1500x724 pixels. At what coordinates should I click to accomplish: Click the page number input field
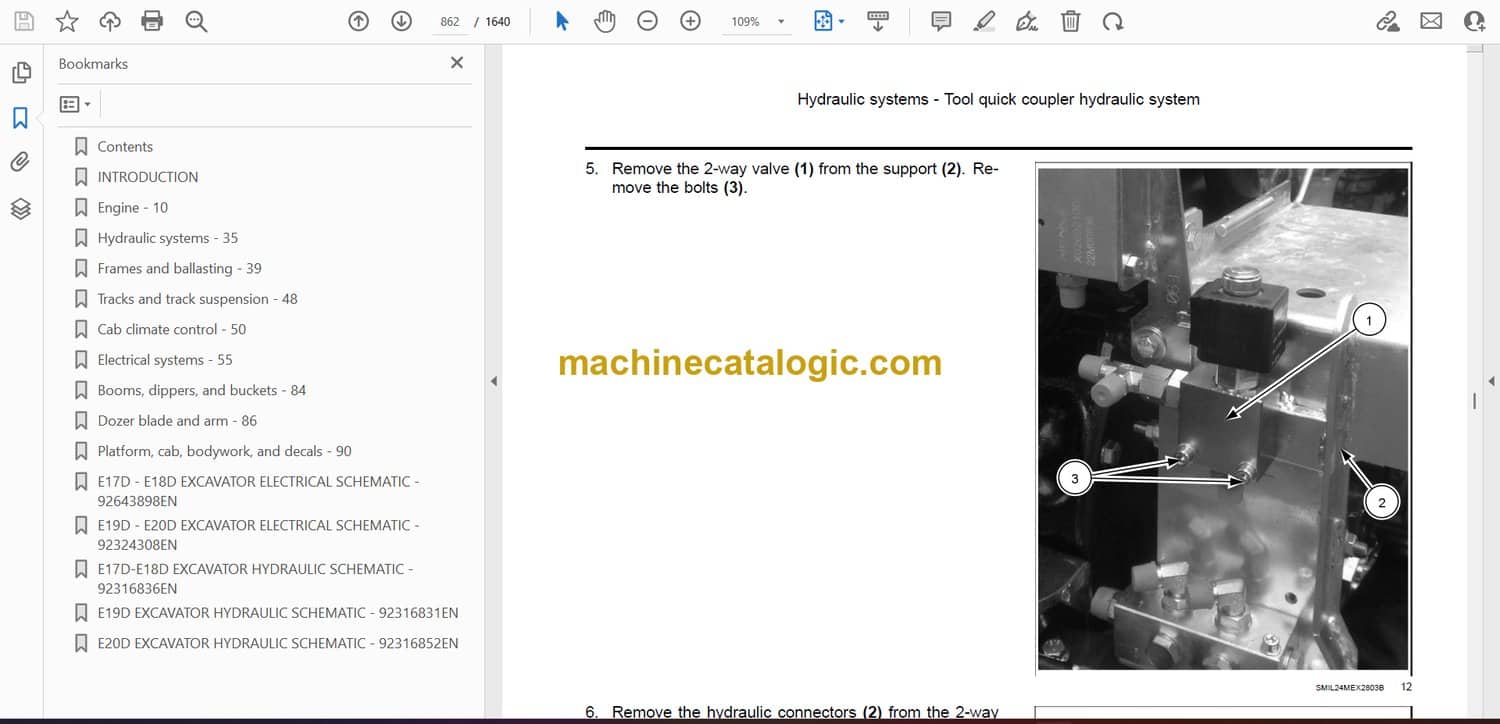click(450, 22)
